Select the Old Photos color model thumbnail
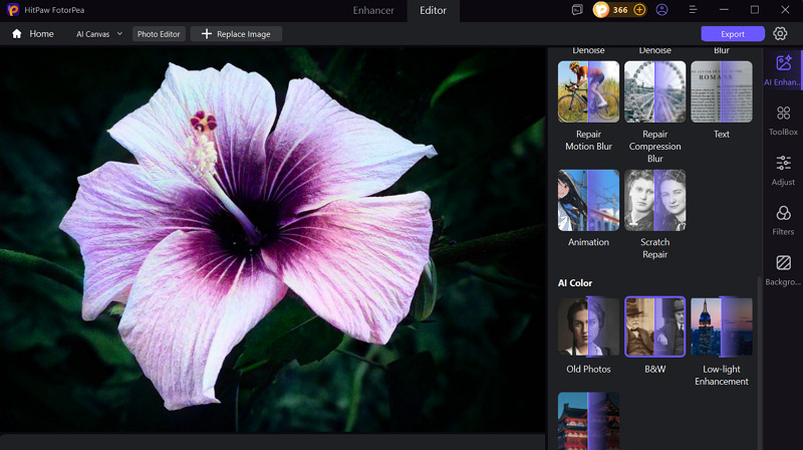Image resolution: width=803 pixels, height=450 pixels. pos(588,327)
